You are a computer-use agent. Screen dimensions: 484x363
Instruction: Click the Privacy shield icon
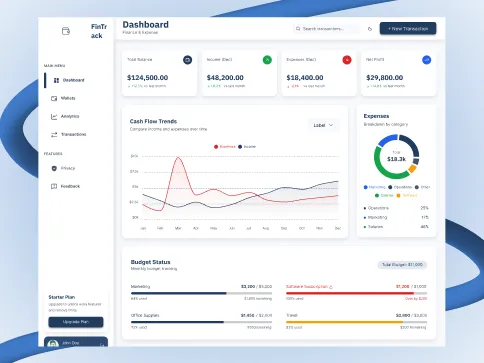(x=54, y=168)
